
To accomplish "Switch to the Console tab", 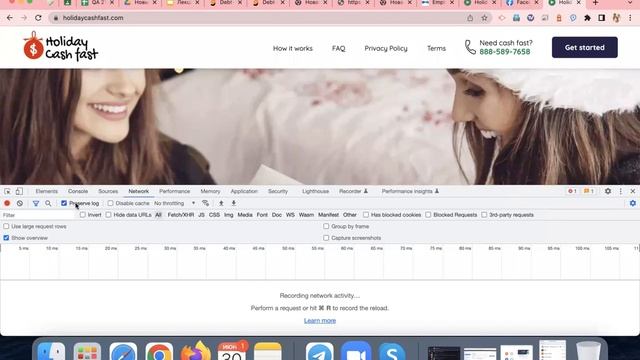I will coord(78,191).
